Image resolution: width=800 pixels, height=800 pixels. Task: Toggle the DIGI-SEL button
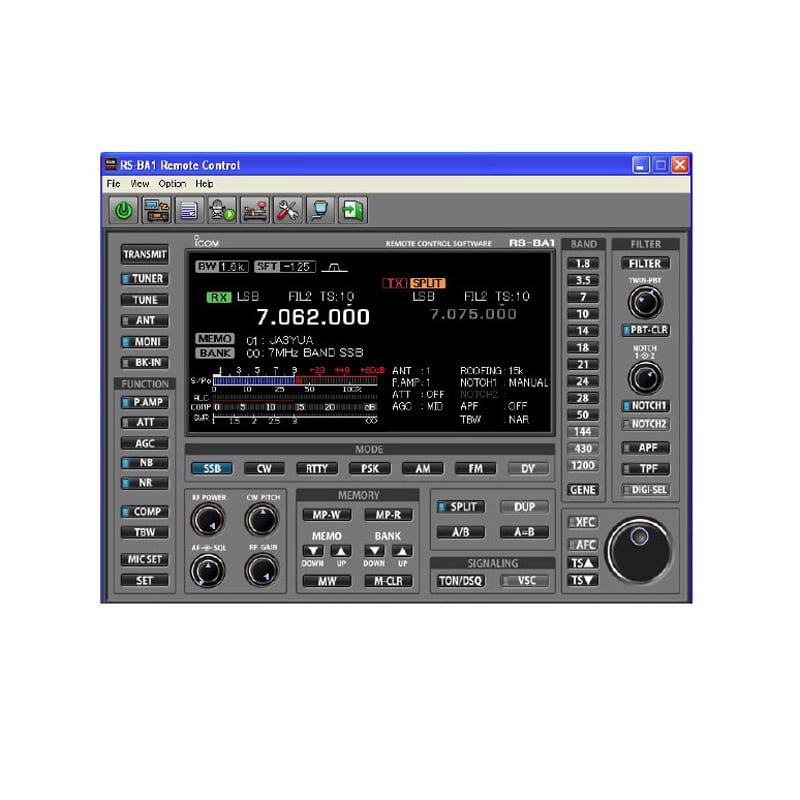(x=645, y=490)
